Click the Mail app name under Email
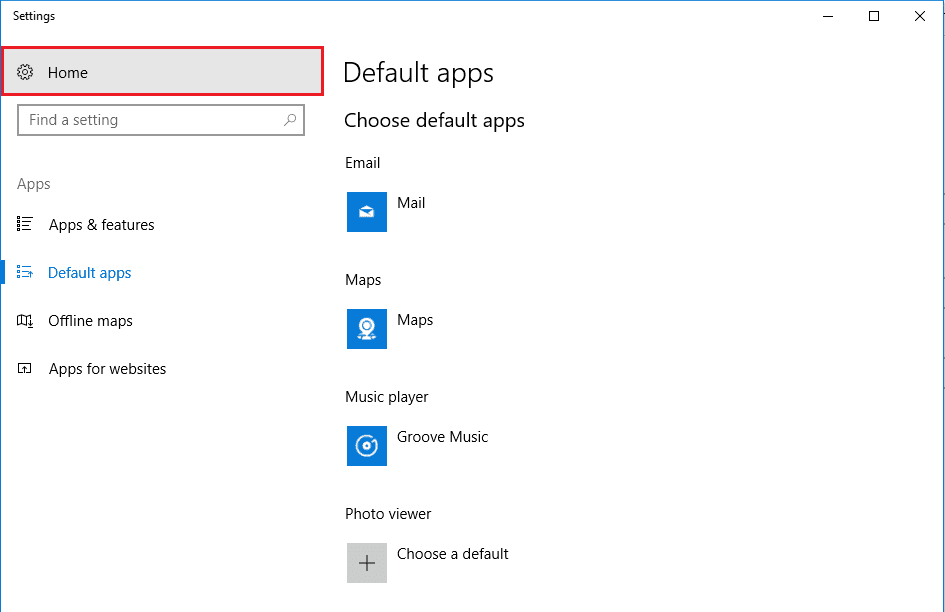The height and width of the screenshot is (612, 945). click(x=411, y=203)
